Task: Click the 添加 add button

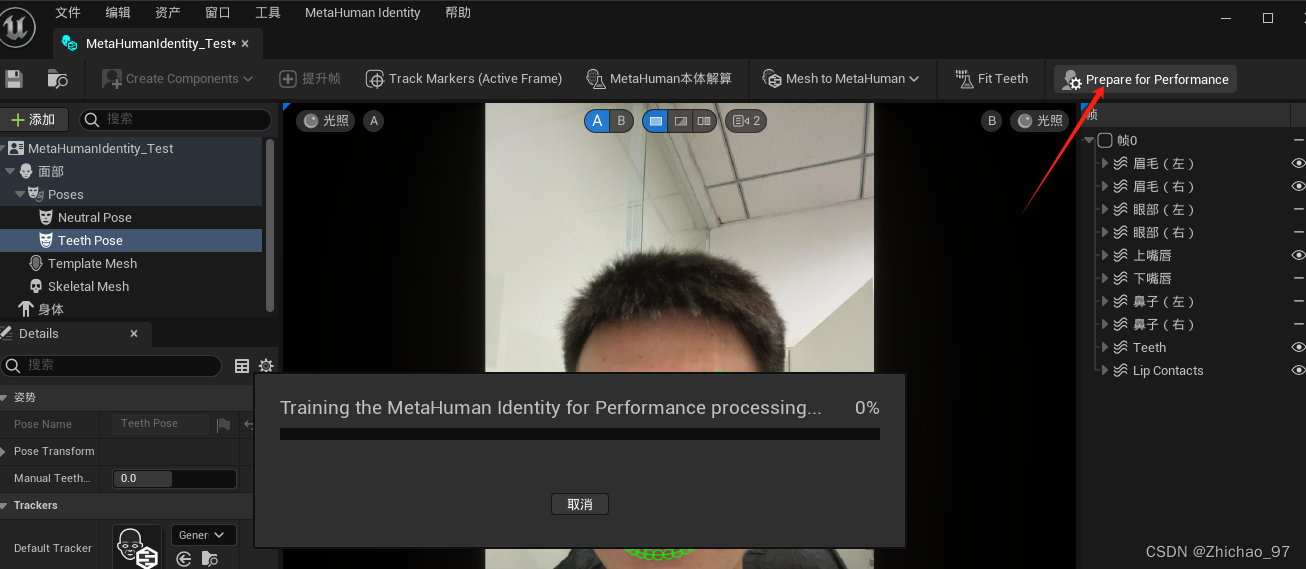Action: [34, 119]
